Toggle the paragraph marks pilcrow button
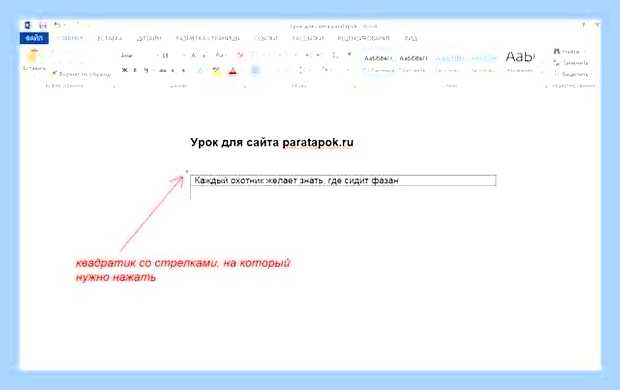The height and width of the screenshot is (390, 620). click(349, 55)
